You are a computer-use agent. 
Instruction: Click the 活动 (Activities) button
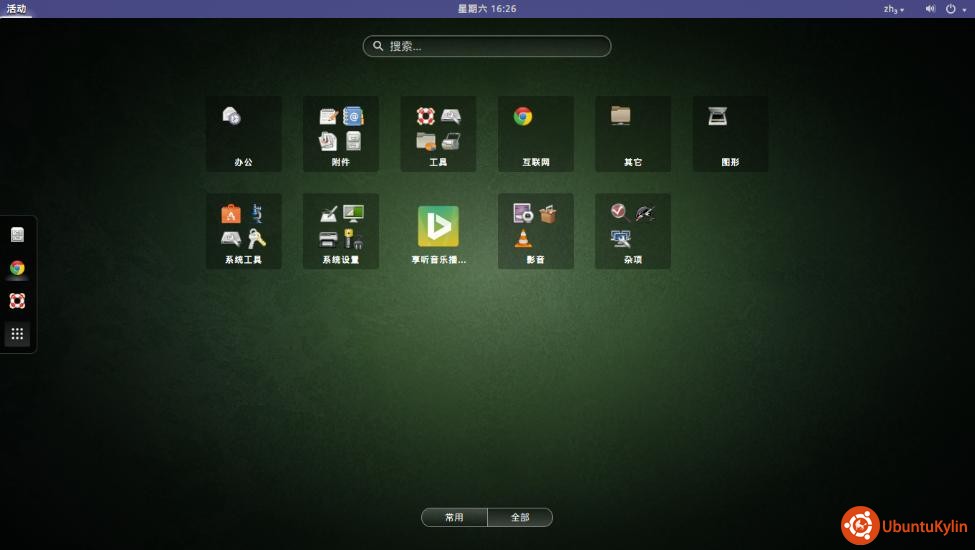pyautogui.click(x=16, y=9)
